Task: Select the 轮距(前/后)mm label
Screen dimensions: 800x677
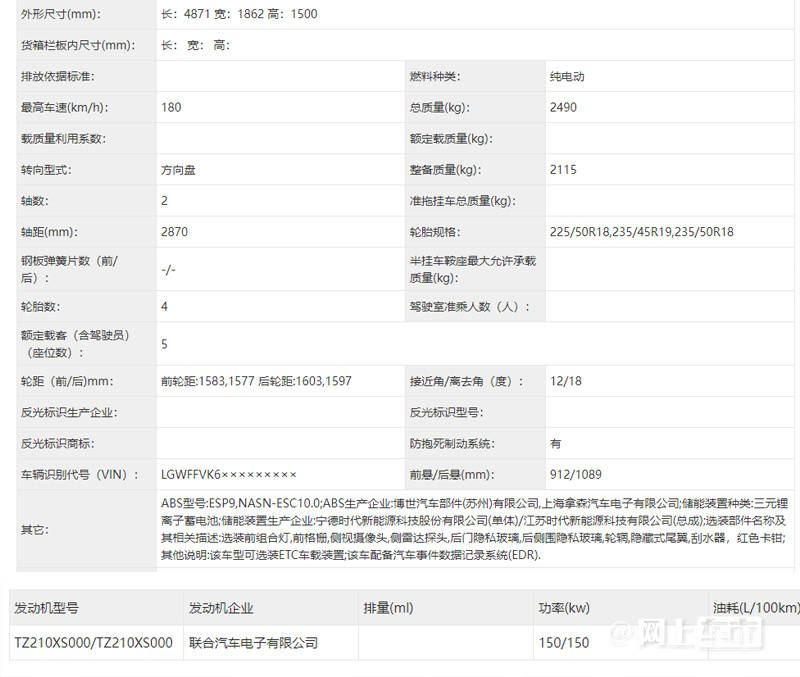Action: (x=67, y=381)
